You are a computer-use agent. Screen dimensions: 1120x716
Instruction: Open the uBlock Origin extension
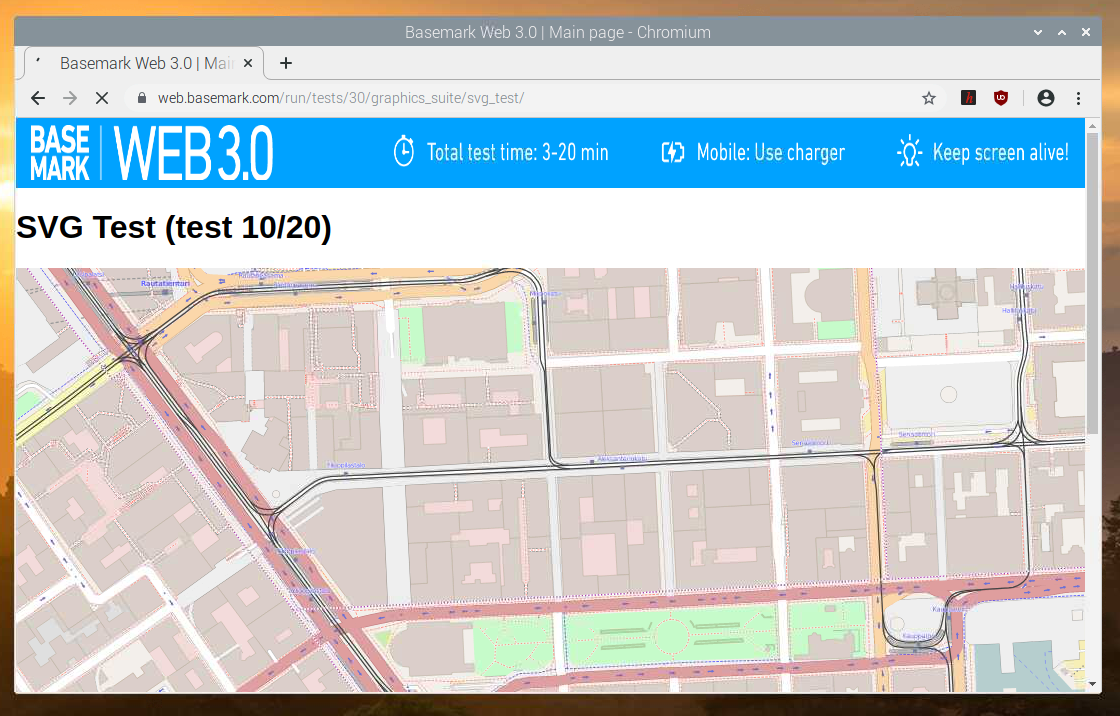point(1000,98)
